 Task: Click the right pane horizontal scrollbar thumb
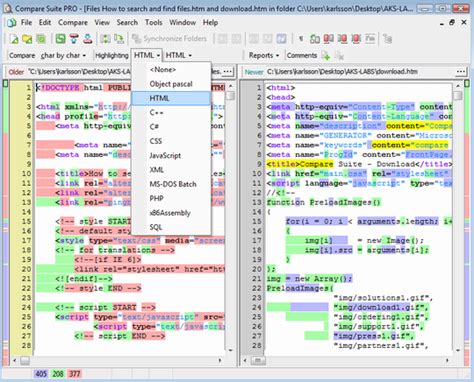coord(258,360)
